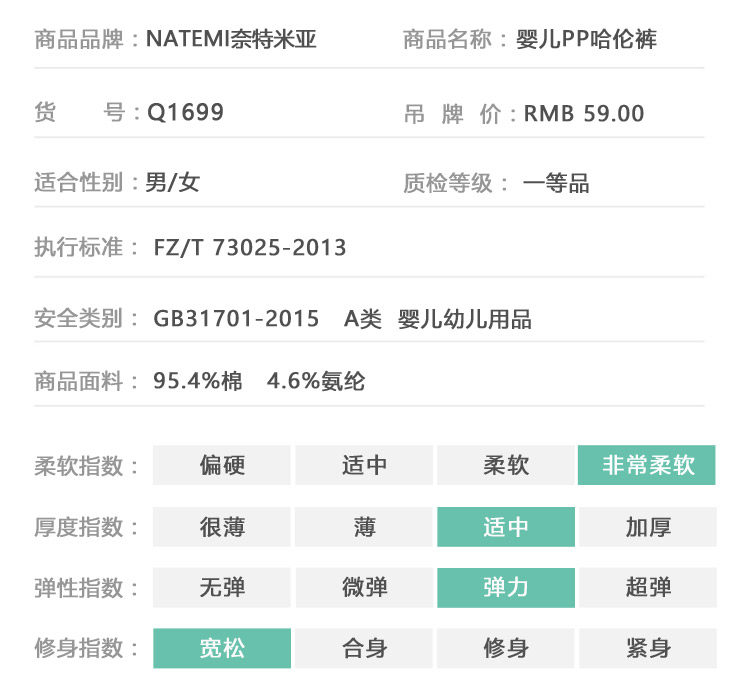This screenshot has width=750, height=689.
Task: Select the 偏硬 softness option
Action: point(221,465)
